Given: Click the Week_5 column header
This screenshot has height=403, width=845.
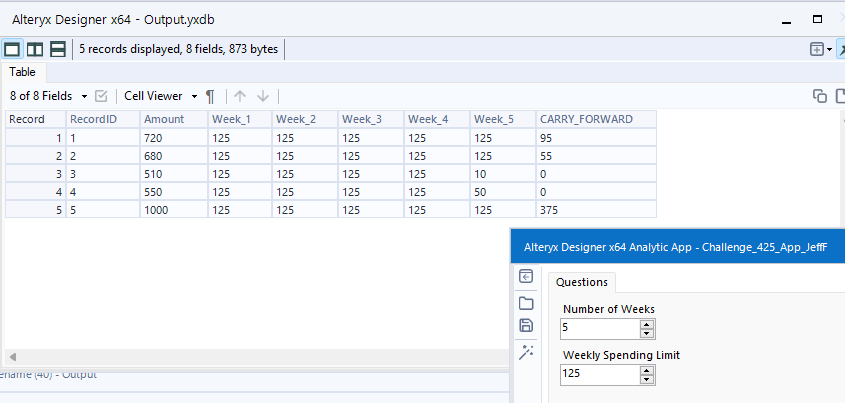Looking at the screenshot, I should (x=503, y=119).
